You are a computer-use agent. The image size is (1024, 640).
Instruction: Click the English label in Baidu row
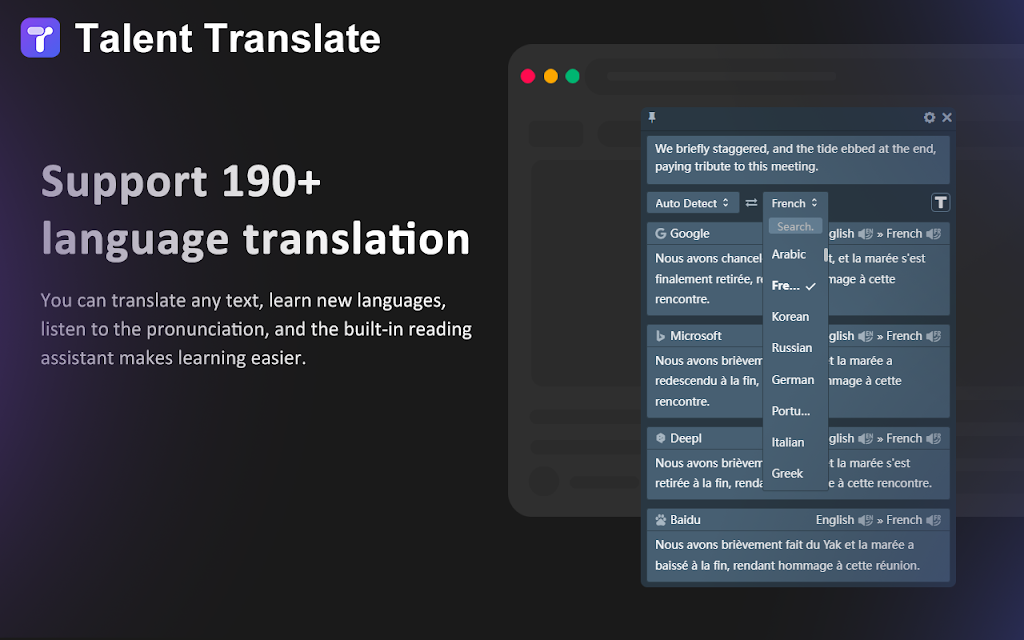point(835,520)
